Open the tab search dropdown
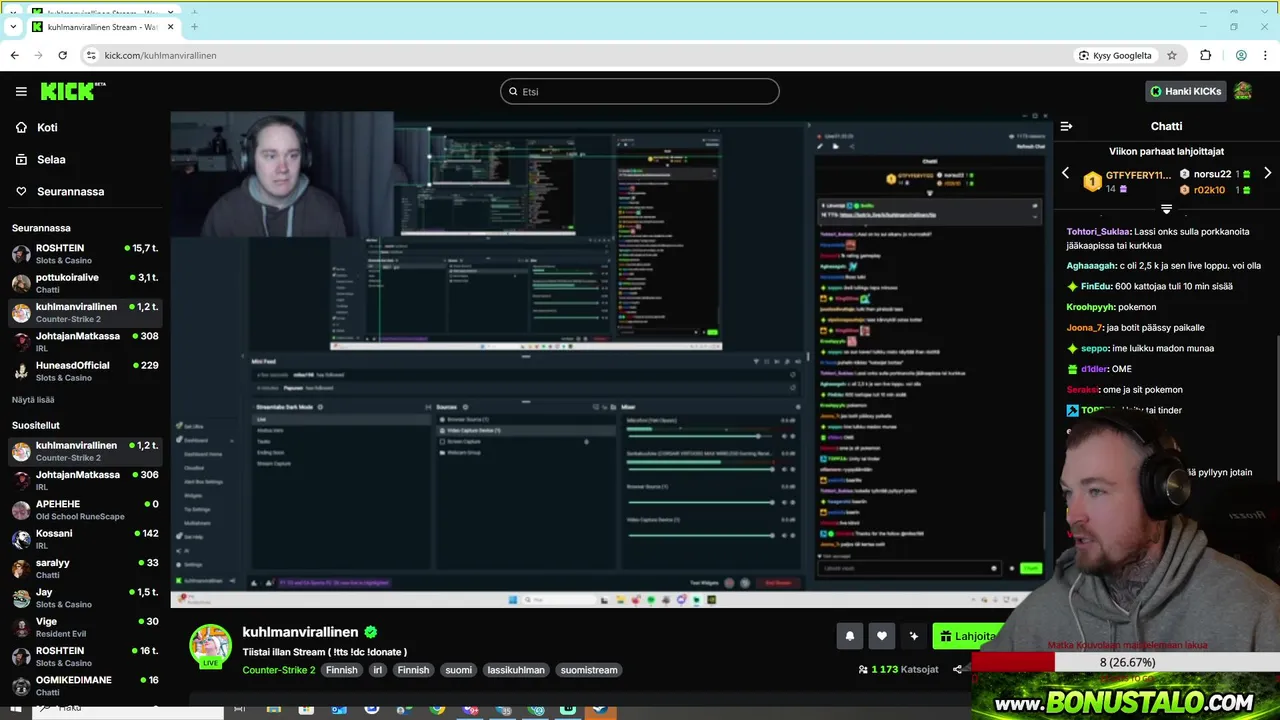 [x=13, y=26]
